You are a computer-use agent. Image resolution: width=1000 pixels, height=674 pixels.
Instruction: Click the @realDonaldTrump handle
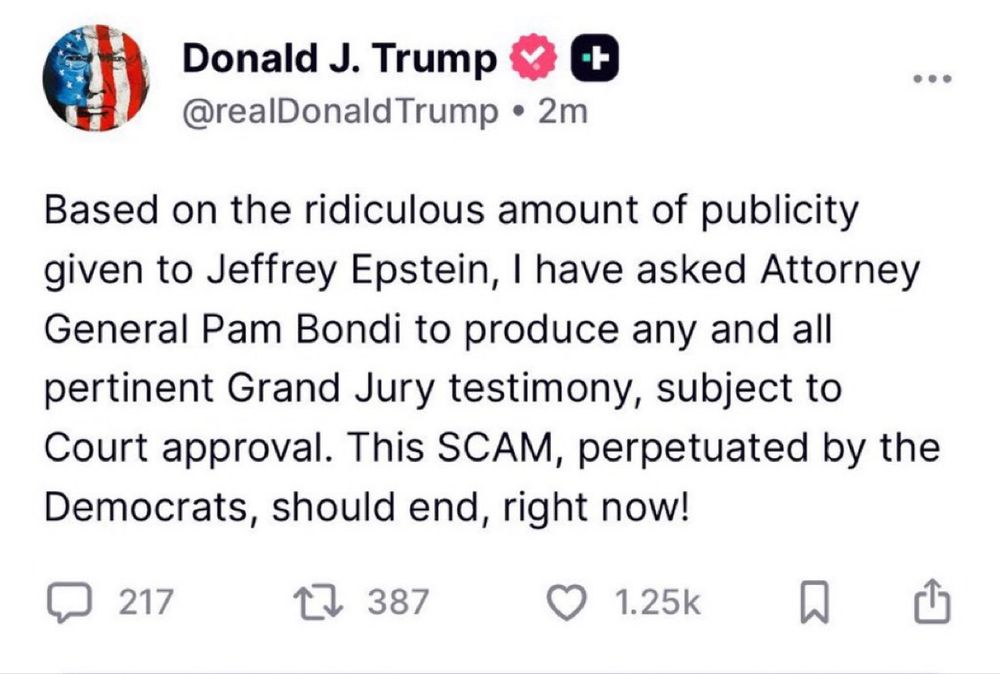pos(340,112)
